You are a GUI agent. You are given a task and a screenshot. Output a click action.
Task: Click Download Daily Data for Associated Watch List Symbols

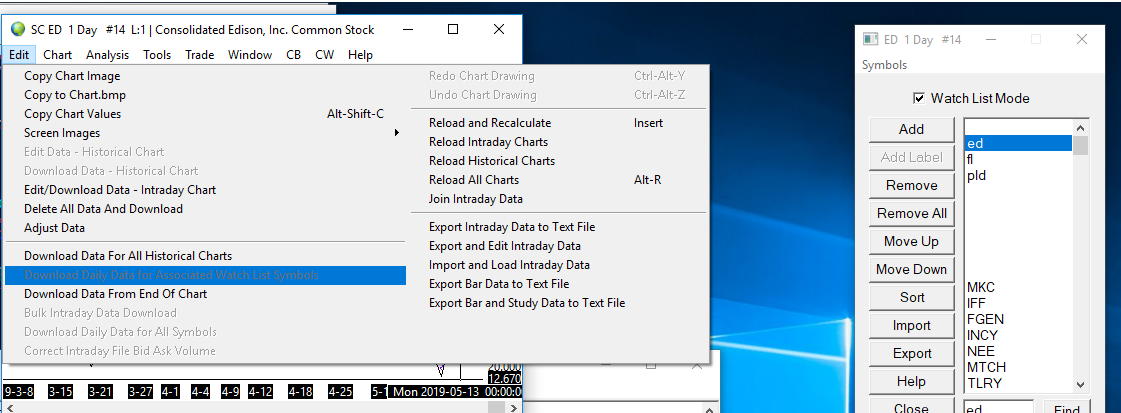tap(205, 275)
